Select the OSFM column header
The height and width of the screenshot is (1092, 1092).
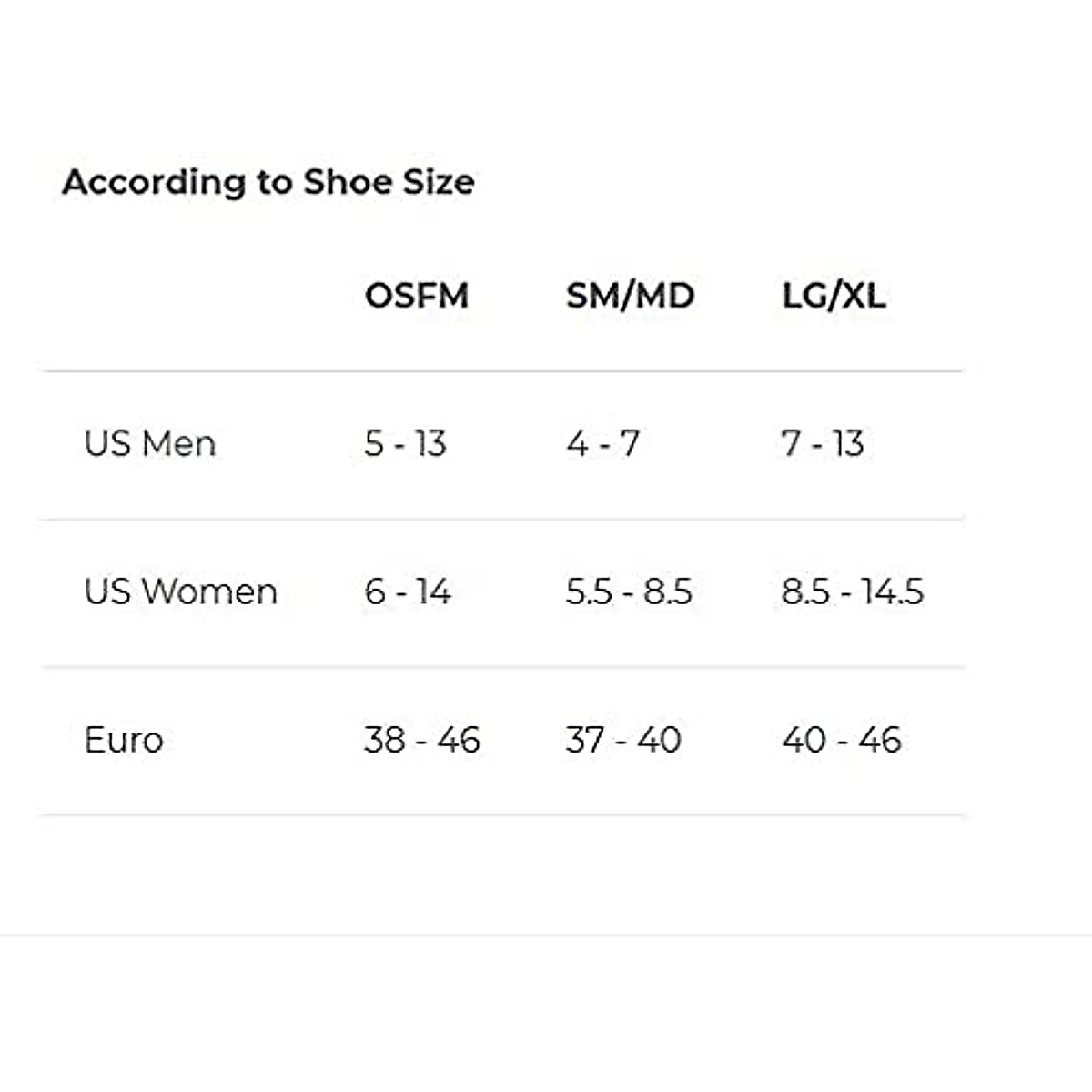pyautogui.click(x=417, y=296)
